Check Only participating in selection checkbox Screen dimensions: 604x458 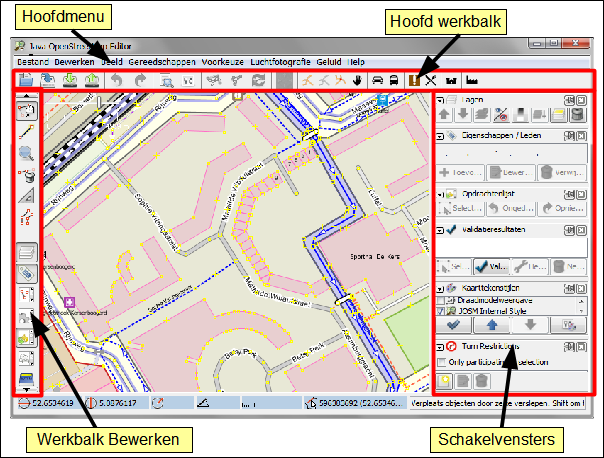coord(442,362)
